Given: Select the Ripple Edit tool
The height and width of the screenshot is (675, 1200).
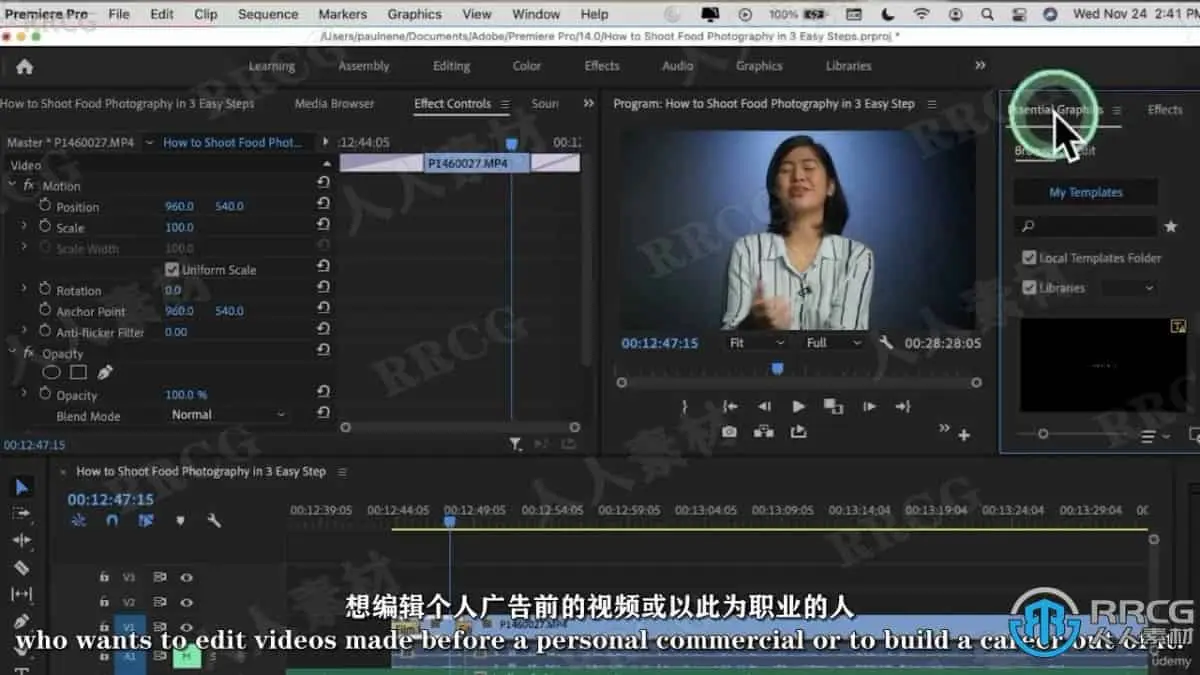Looking at the screenshot, I should coord(22,541).
